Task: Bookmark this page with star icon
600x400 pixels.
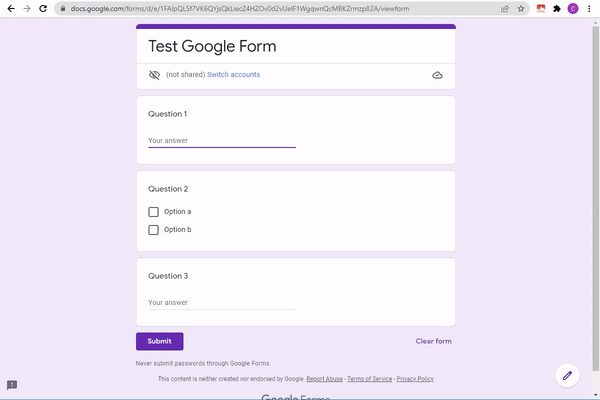Action: tap(521, 8)
